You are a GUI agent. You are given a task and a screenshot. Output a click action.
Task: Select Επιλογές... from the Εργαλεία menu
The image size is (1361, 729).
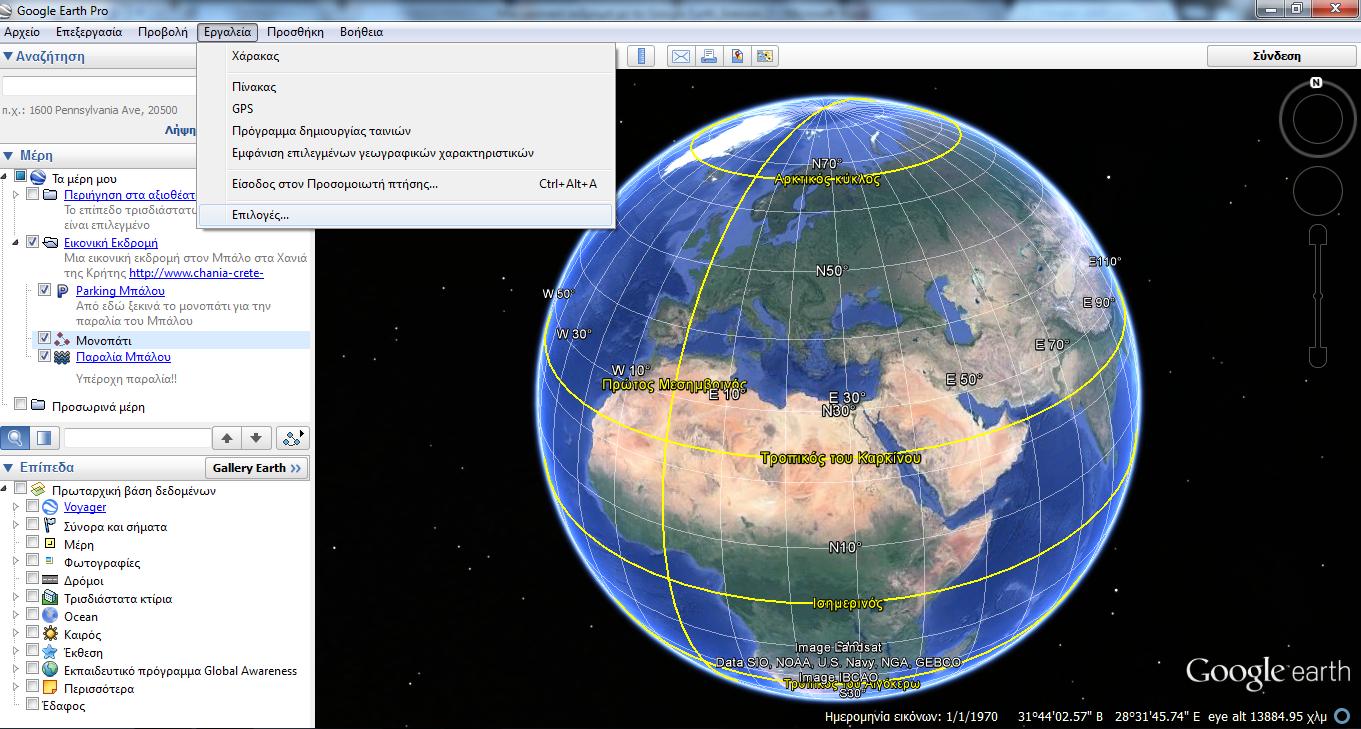pos(406,215)
